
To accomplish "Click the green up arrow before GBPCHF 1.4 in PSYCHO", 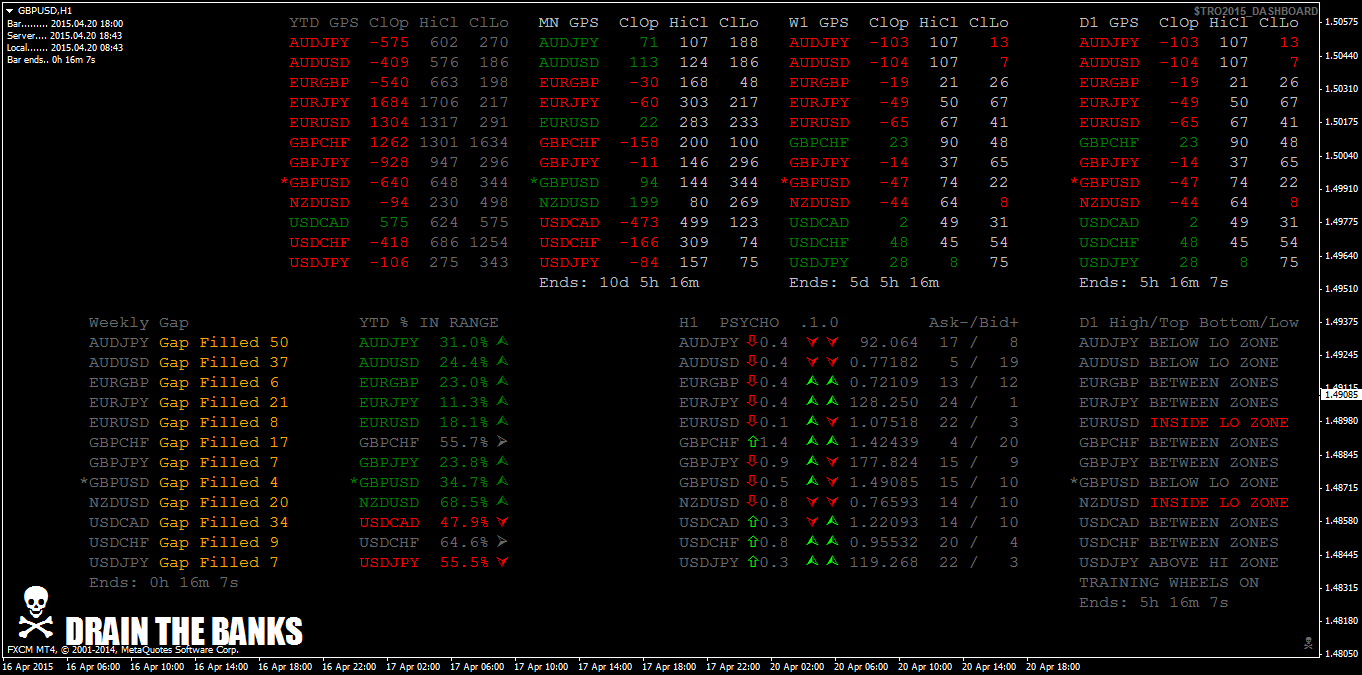I will point(752,442).
